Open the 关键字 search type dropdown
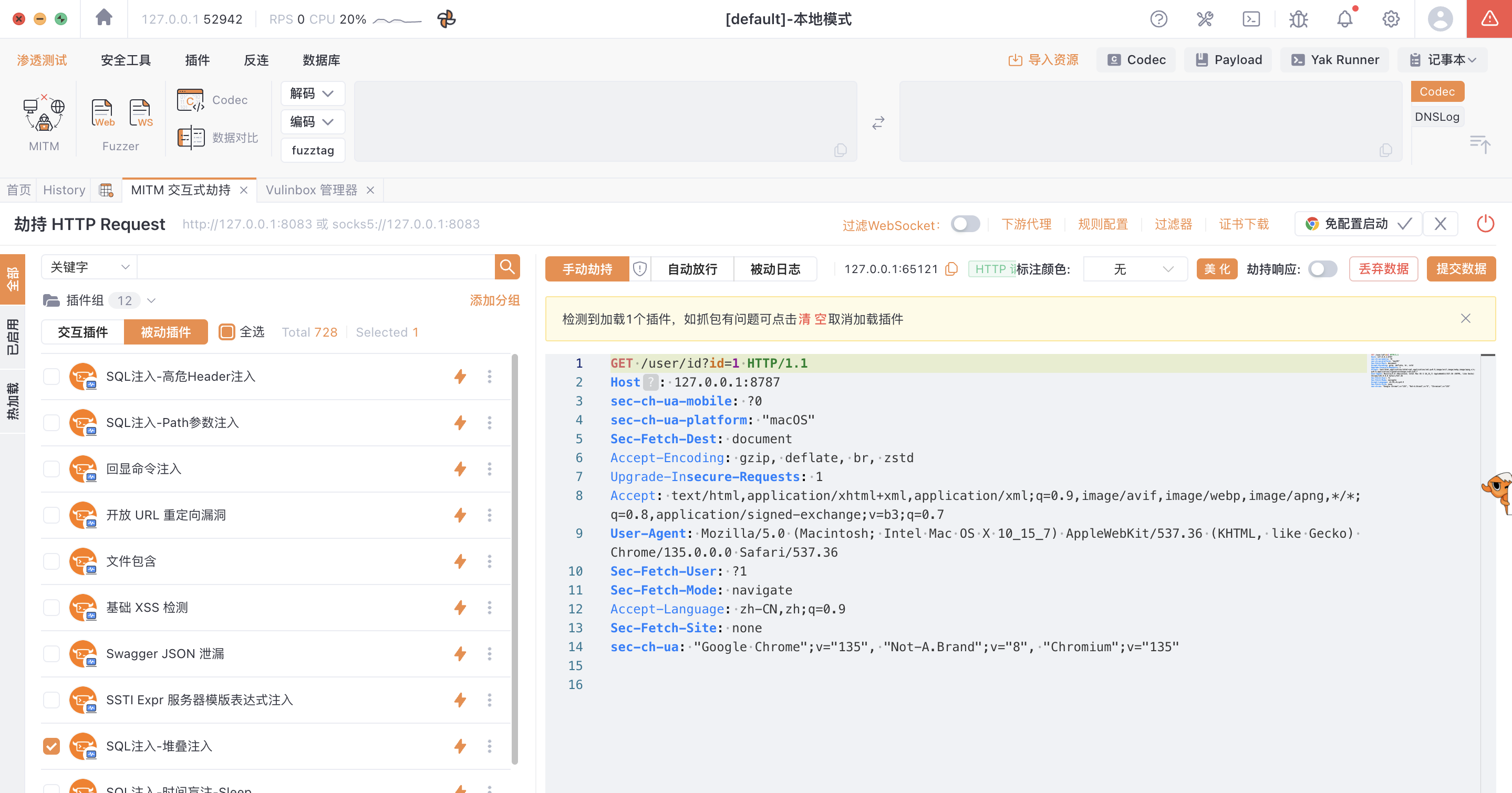1512x793 pixels. click(x=89, y=267)
